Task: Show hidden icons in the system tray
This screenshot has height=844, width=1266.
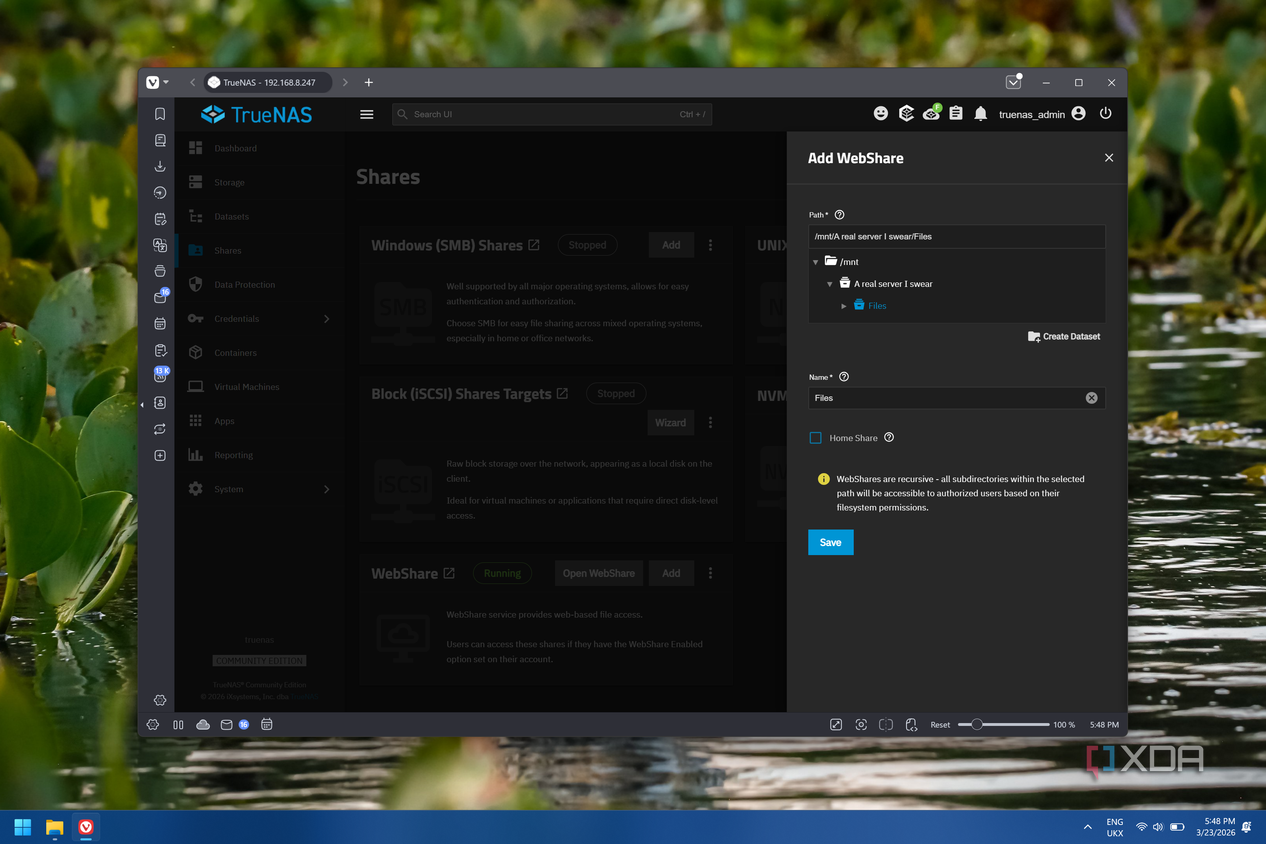Action: click(x=1087, y=827)
